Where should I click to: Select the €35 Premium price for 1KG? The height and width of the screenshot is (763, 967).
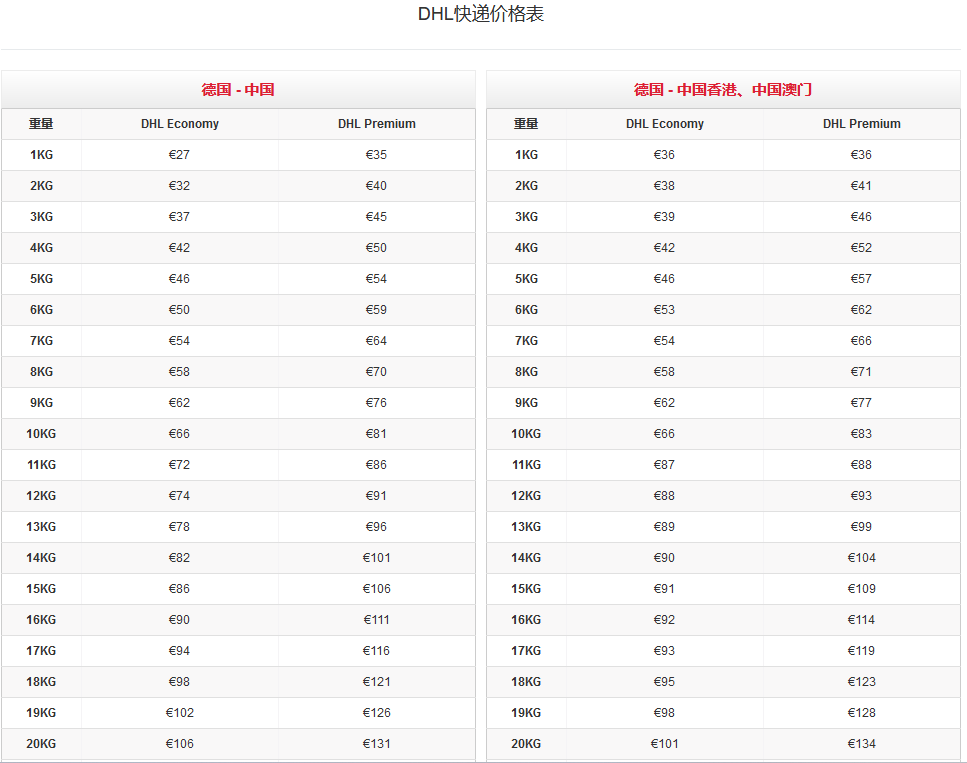click(376, 155)
